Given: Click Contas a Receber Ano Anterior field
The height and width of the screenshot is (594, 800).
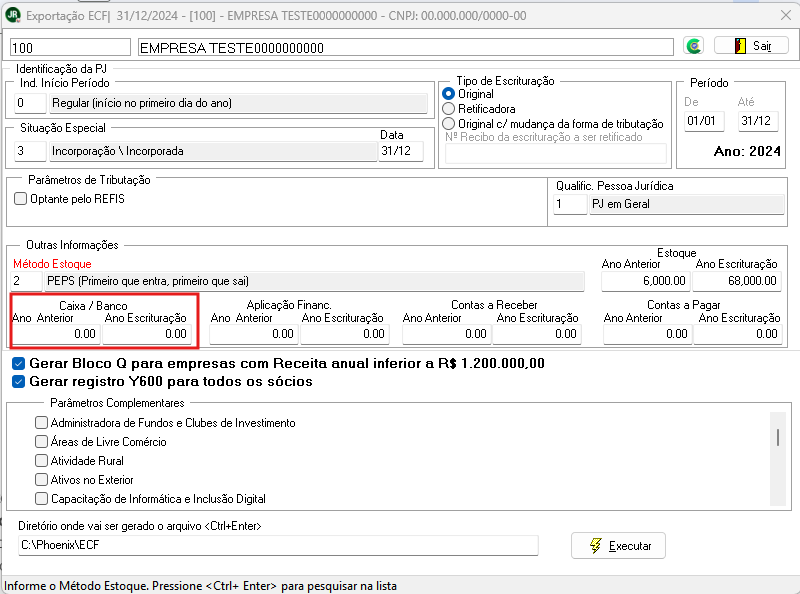Looking at the screenshot, I should click(x=447, y=334).
